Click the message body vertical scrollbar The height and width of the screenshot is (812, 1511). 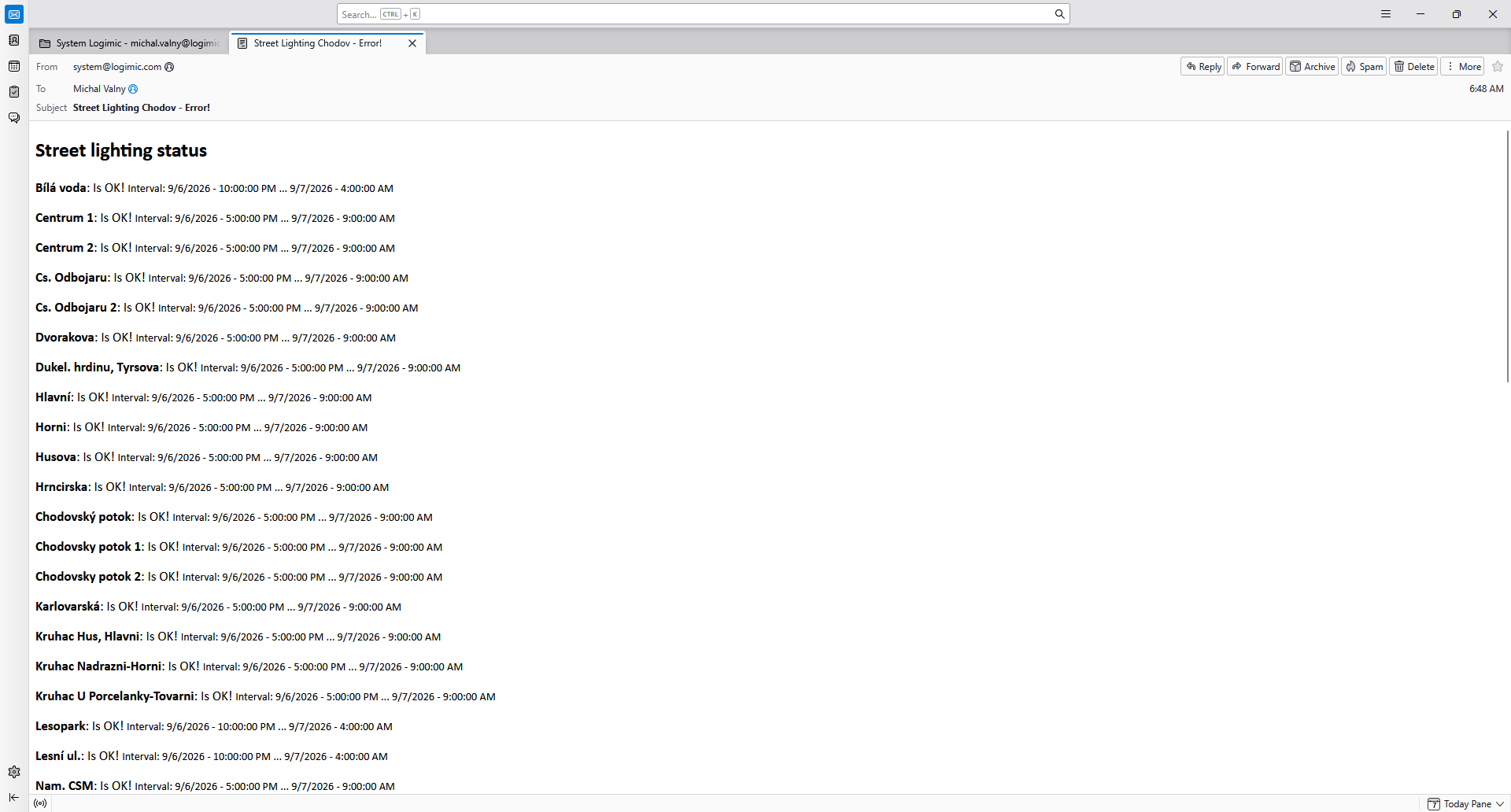[1507, 256]
